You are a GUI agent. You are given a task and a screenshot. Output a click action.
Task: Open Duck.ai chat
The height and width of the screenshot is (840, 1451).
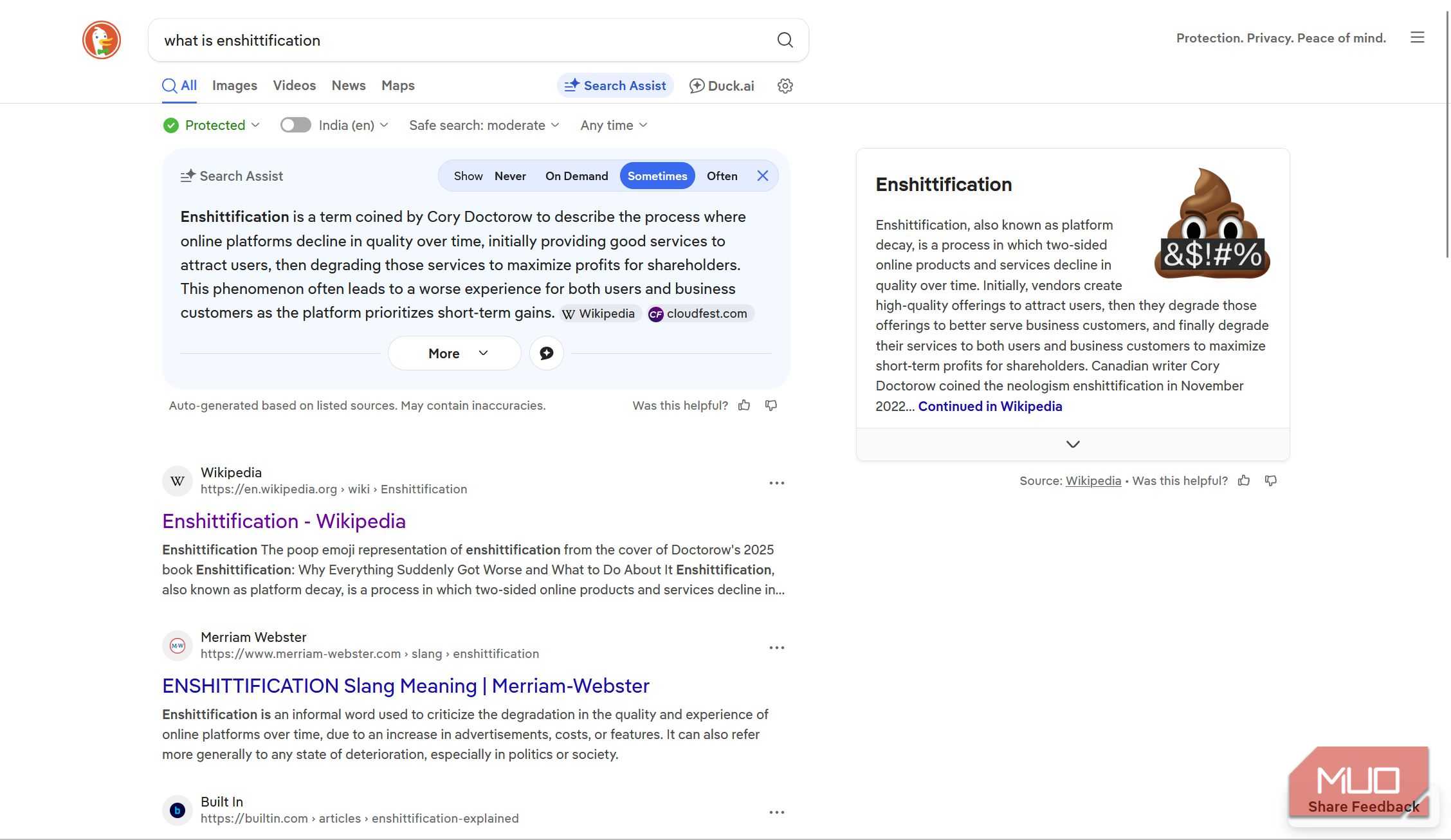point(722,86)
